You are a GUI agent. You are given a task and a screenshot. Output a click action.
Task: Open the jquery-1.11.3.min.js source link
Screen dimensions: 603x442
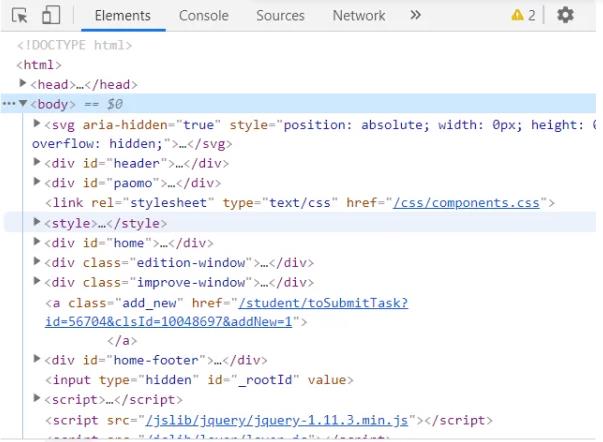coord(277,420)
